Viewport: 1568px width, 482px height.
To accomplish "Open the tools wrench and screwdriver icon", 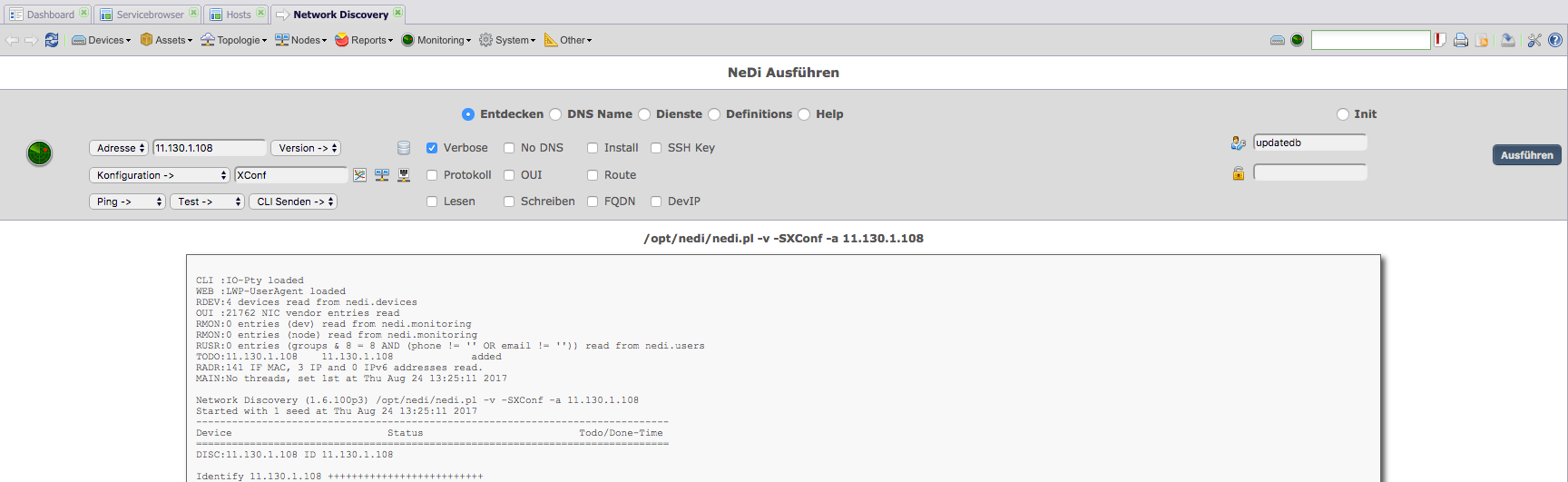I will click(1534, 40).
